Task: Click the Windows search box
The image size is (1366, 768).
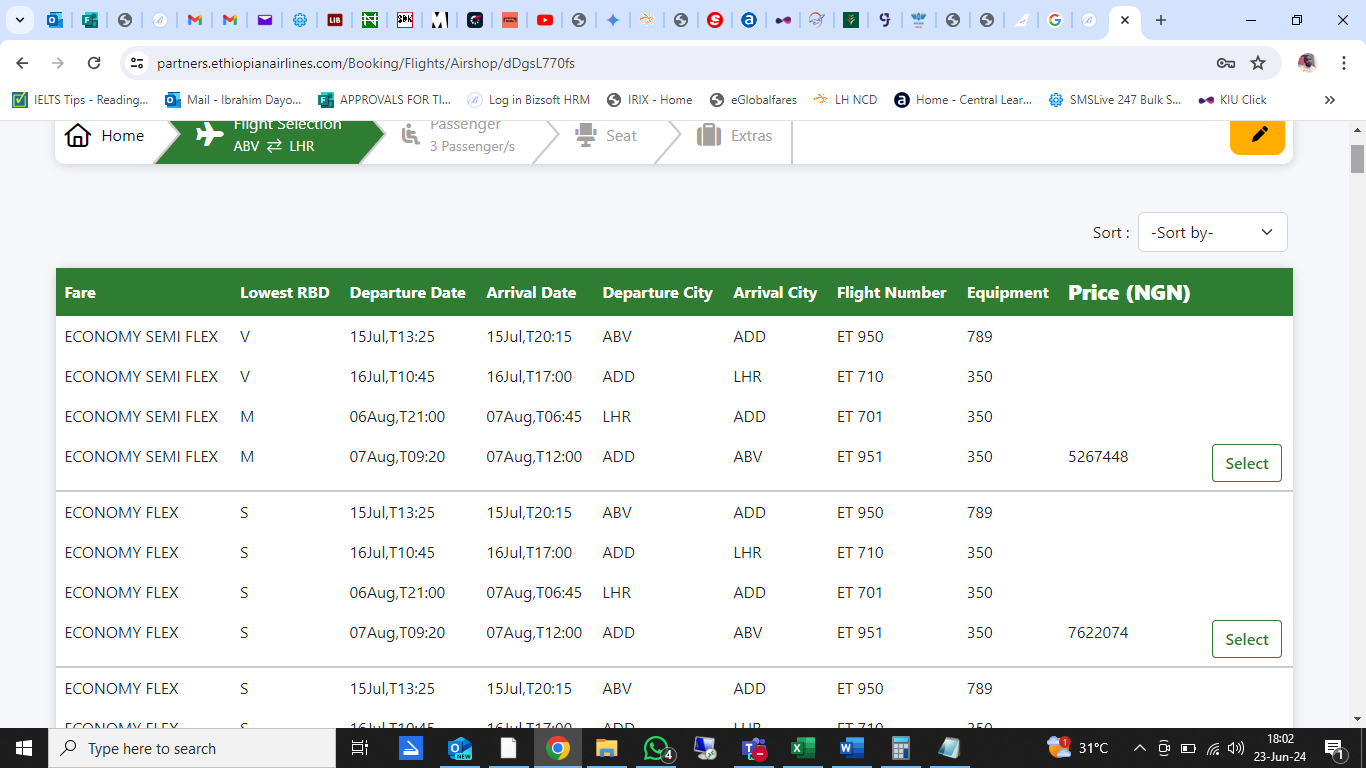Action: 192,748
